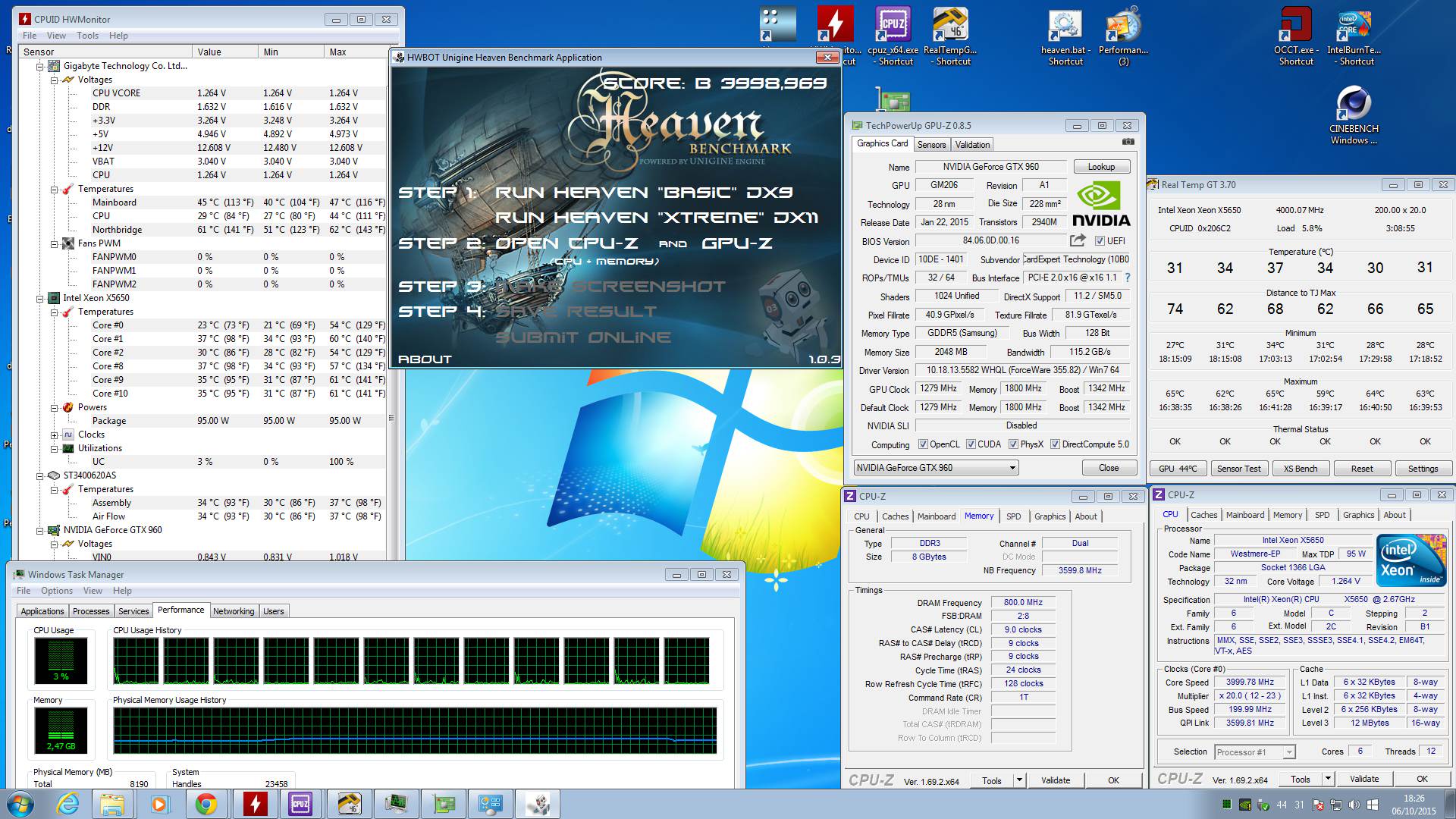Click the volume speaker icon in system tray
Viewport: 1456px width, 819px height.
(1353, 805)
